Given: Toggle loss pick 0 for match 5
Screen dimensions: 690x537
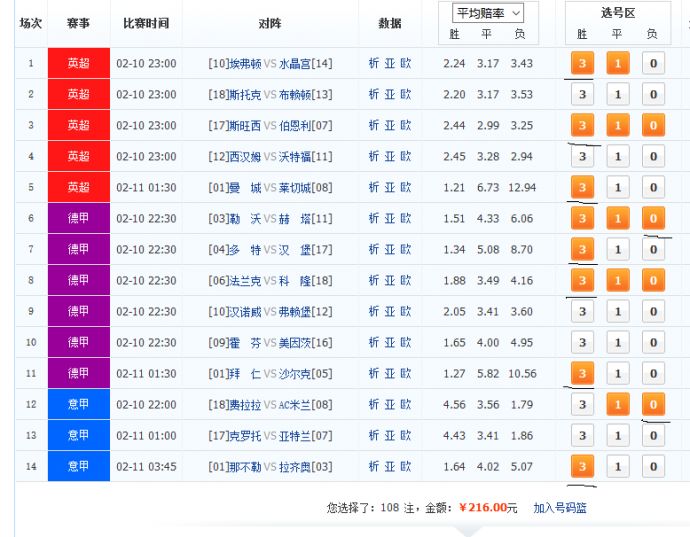Looking at the screenshot, I should (x=653, y=187).
